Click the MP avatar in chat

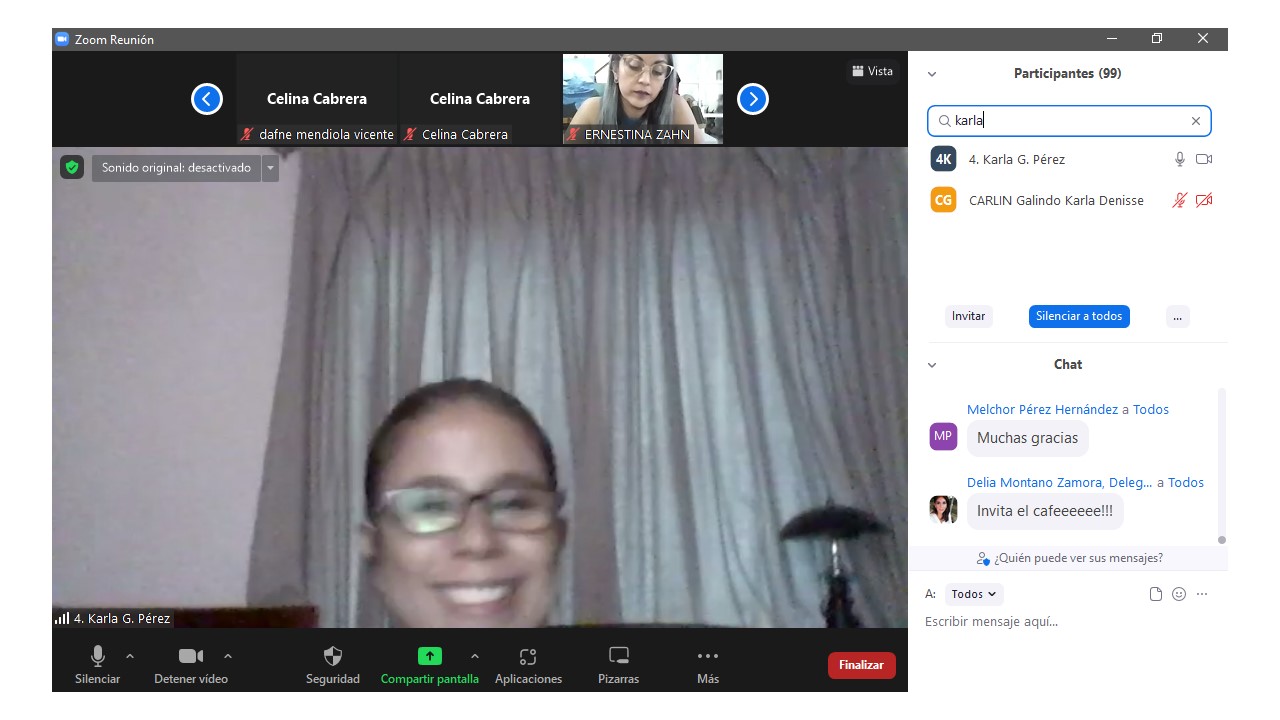pyautogui.click(x=943, y=436)
